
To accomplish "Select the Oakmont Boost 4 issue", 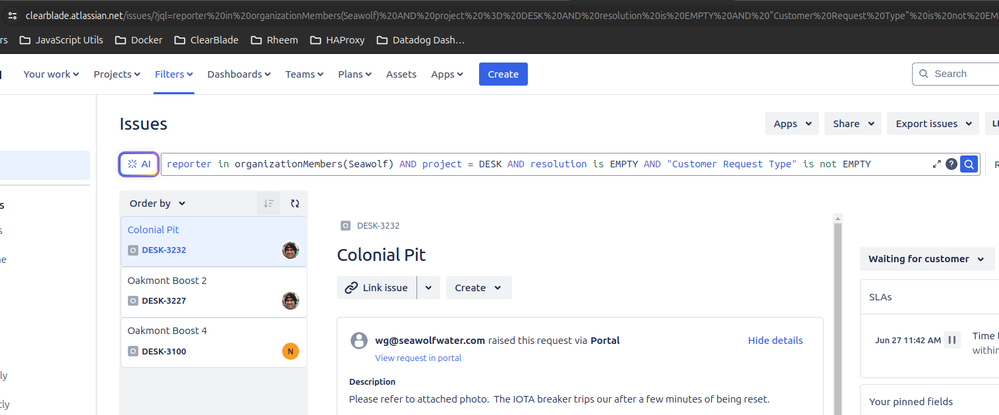I will 213,342.
